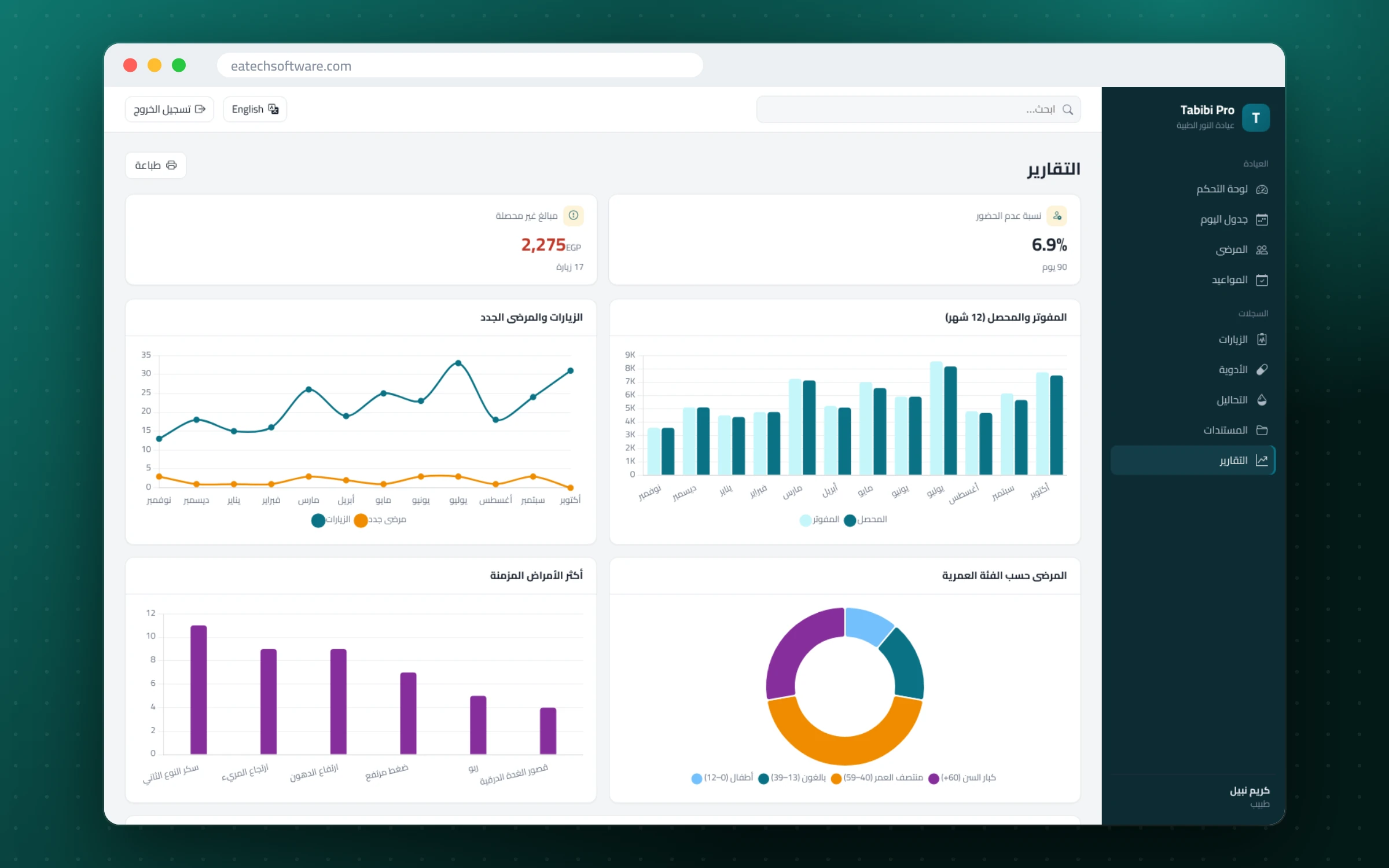
Task: Click the سكر النوع الثاني purple bar
Action: (x=199, y=690)
